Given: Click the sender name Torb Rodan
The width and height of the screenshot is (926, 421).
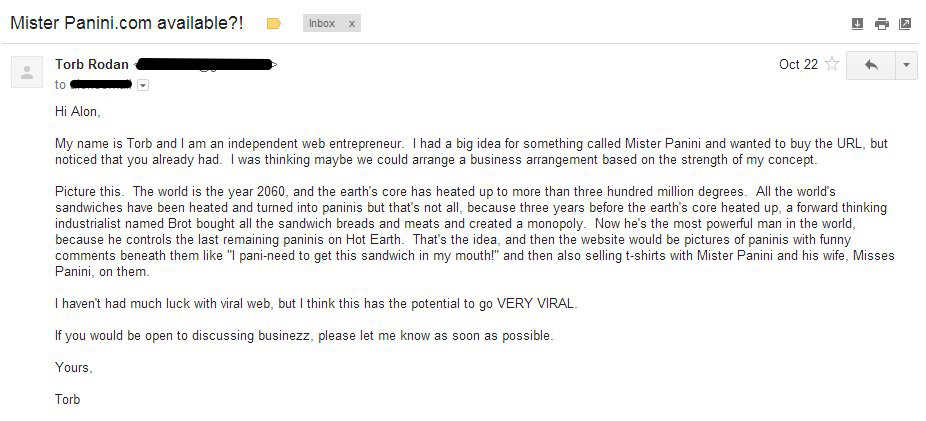Looking at the screenshot, I should (92, 64).
